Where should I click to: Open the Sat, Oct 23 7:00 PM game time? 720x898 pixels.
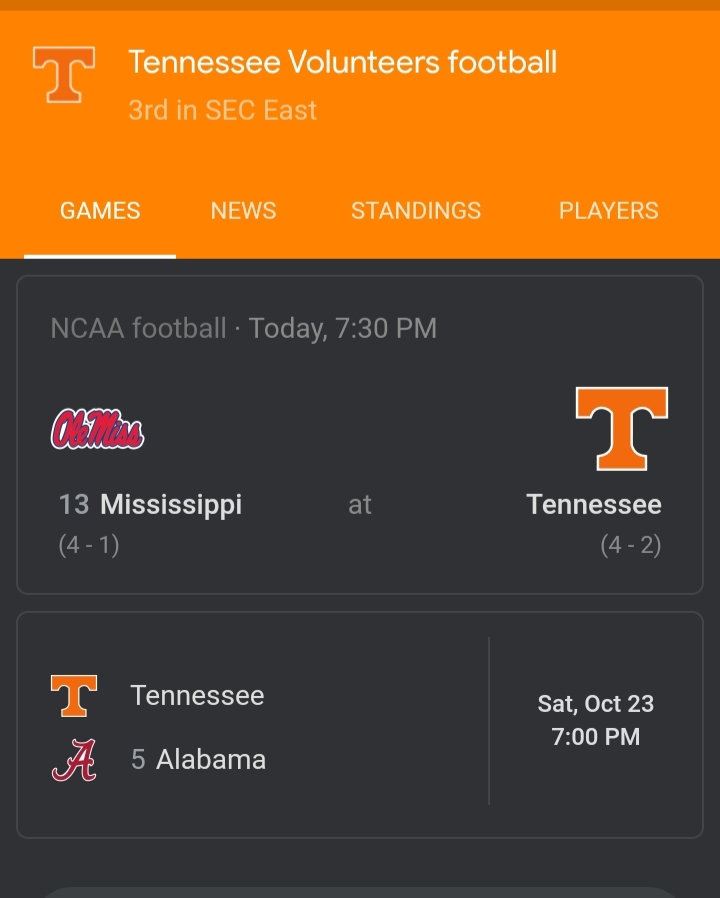tap(595, 720)
